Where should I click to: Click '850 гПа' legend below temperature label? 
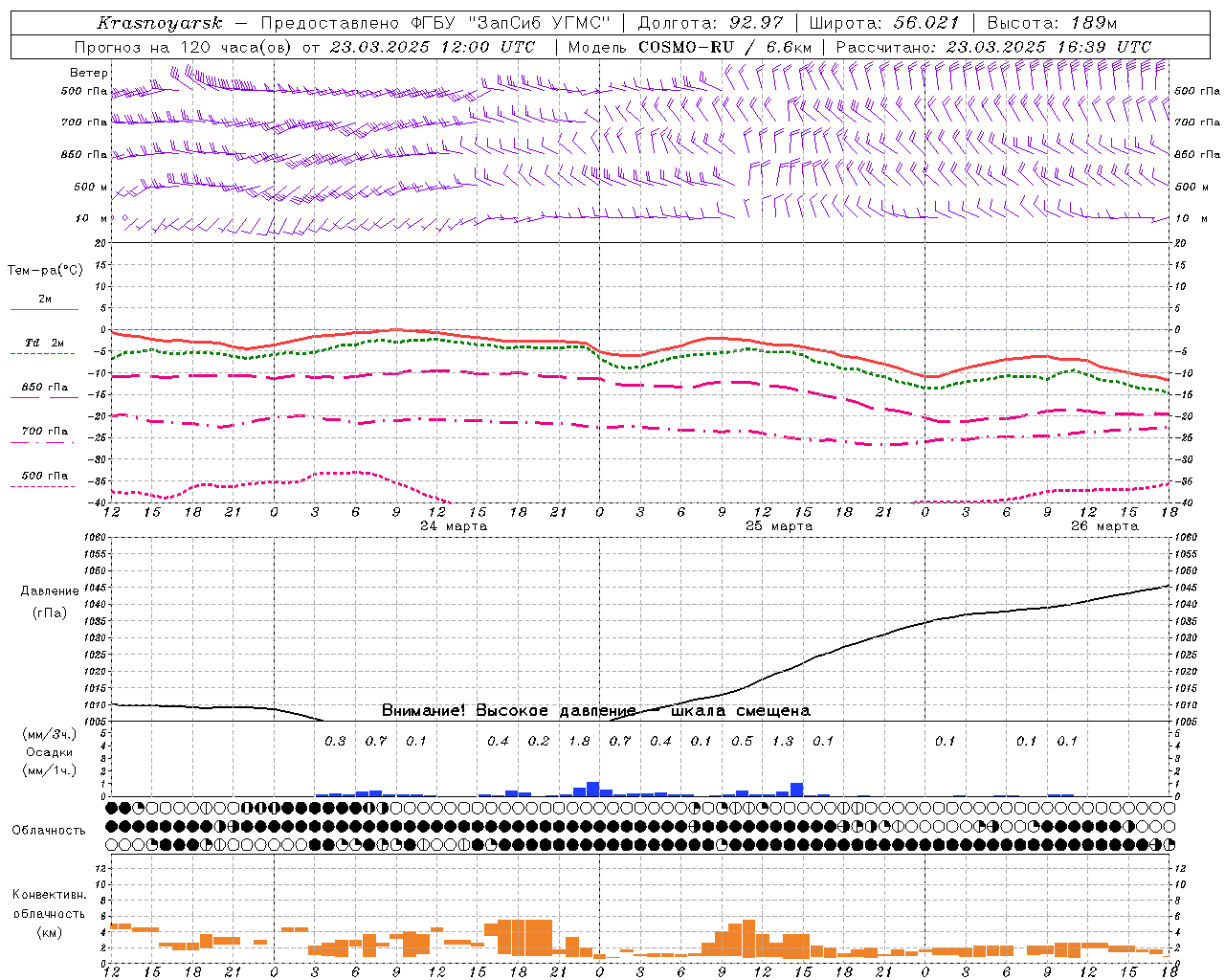coord(44,388)
